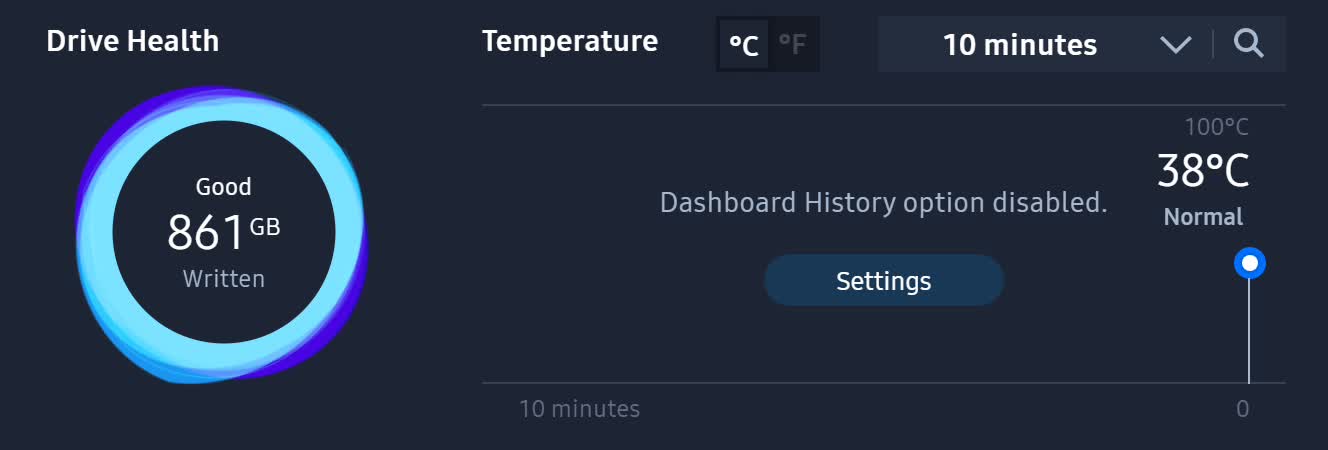1328x450 pixels.
Task: Click the 861 GB written value
Action: coord(222,232)
